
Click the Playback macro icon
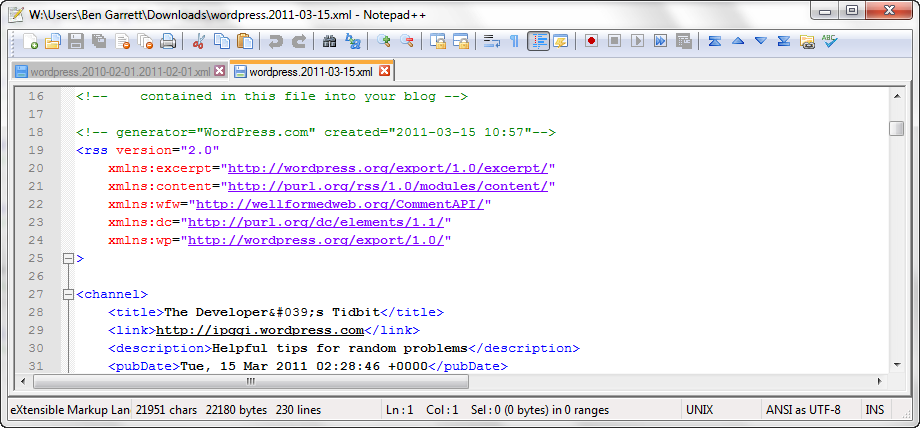[637, 41]
